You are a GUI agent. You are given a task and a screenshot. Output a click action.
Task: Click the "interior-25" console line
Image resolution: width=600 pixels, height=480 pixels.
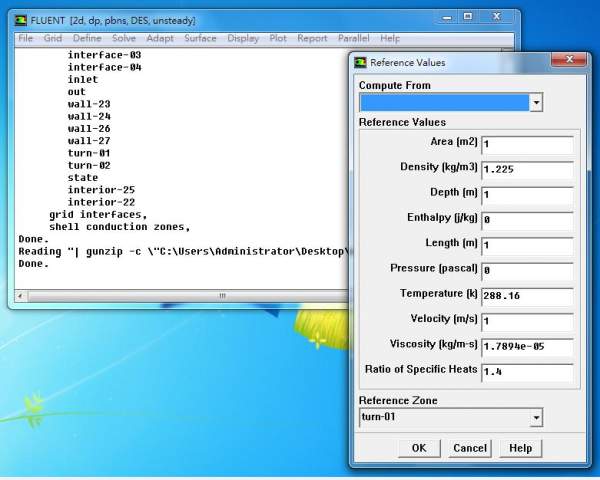coord(101,190)
